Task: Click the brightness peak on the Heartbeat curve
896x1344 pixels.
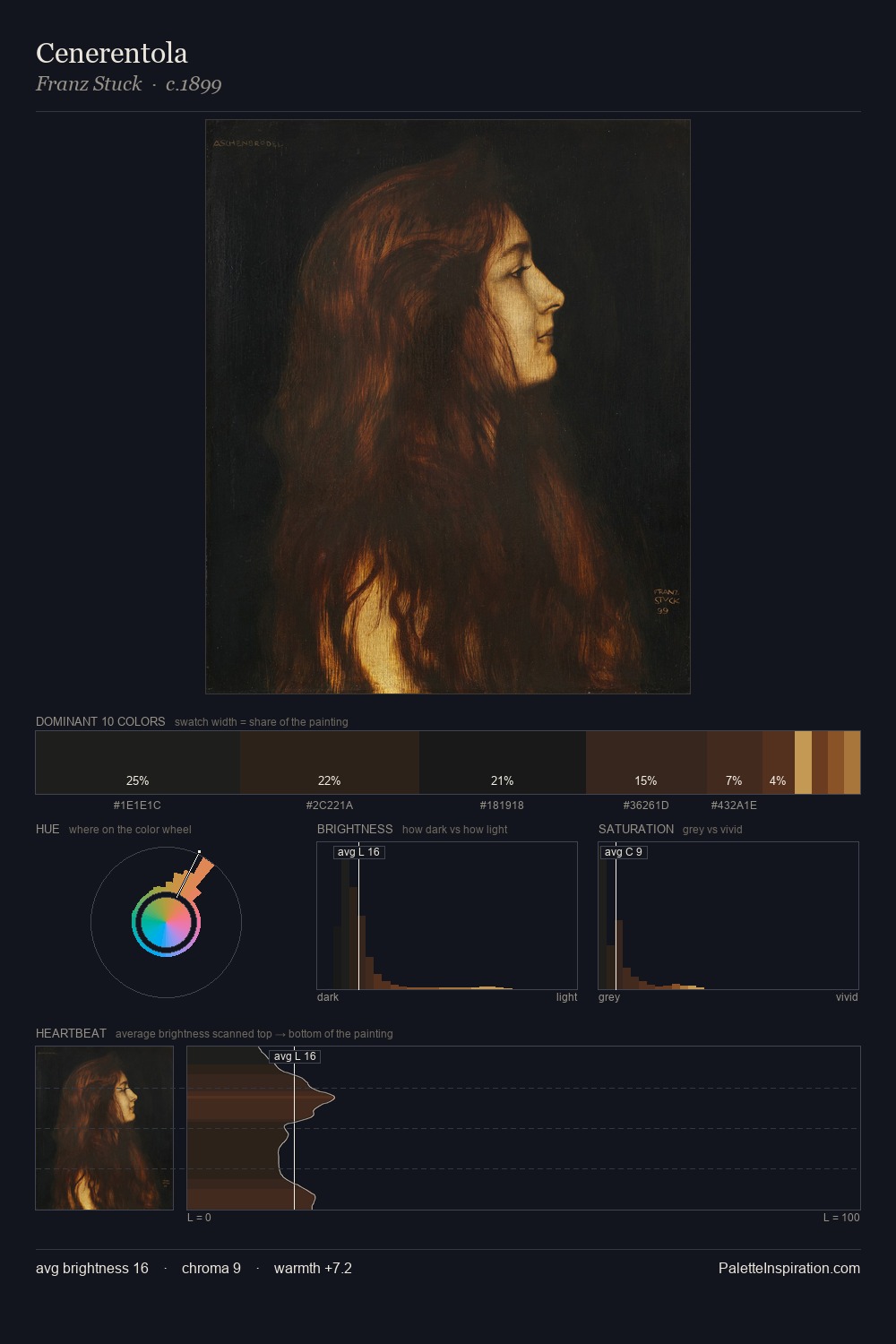Action: tap(333, 1097)
